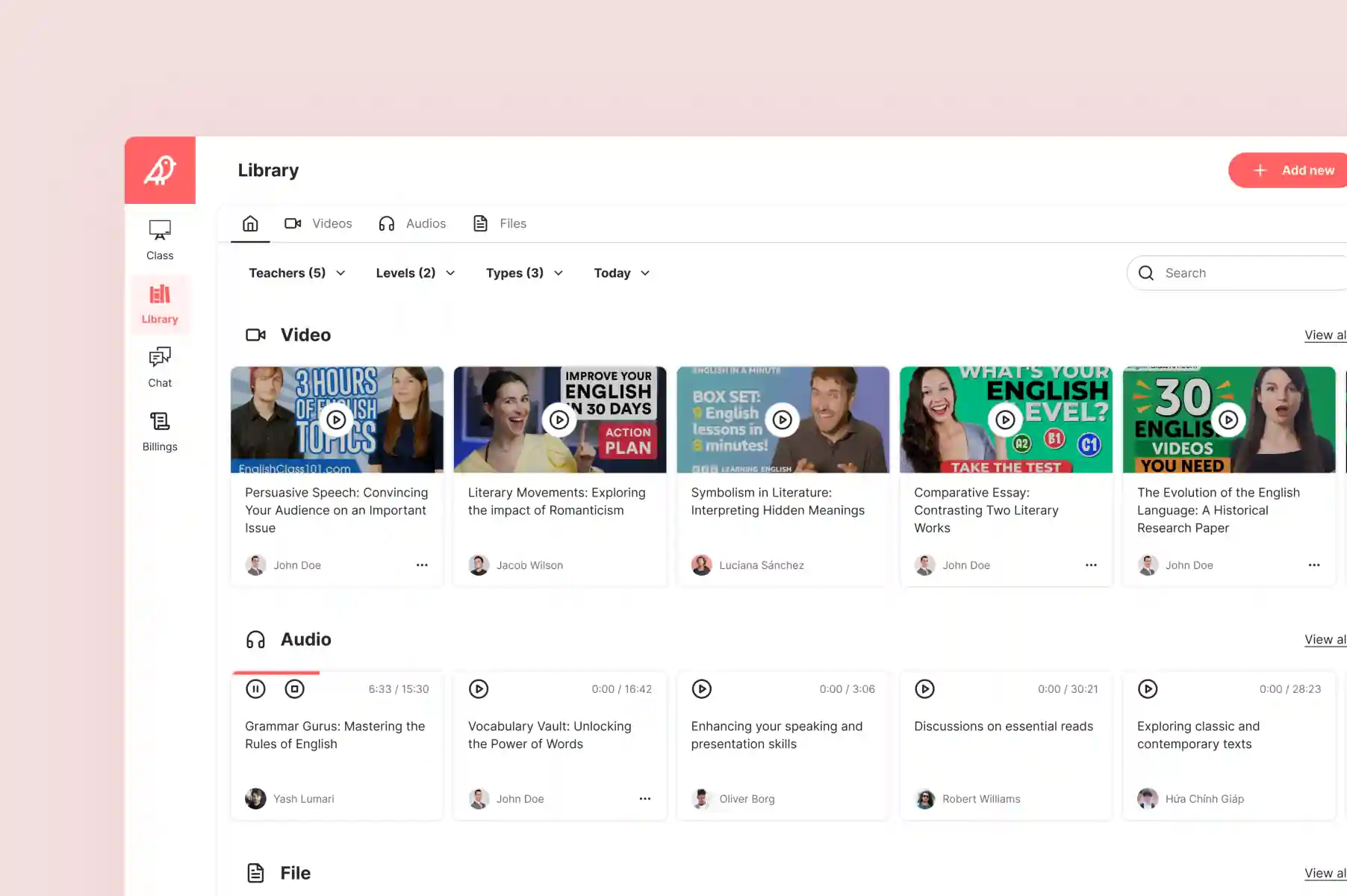Play the Vocabulary Vault audio

coord(479,688)
